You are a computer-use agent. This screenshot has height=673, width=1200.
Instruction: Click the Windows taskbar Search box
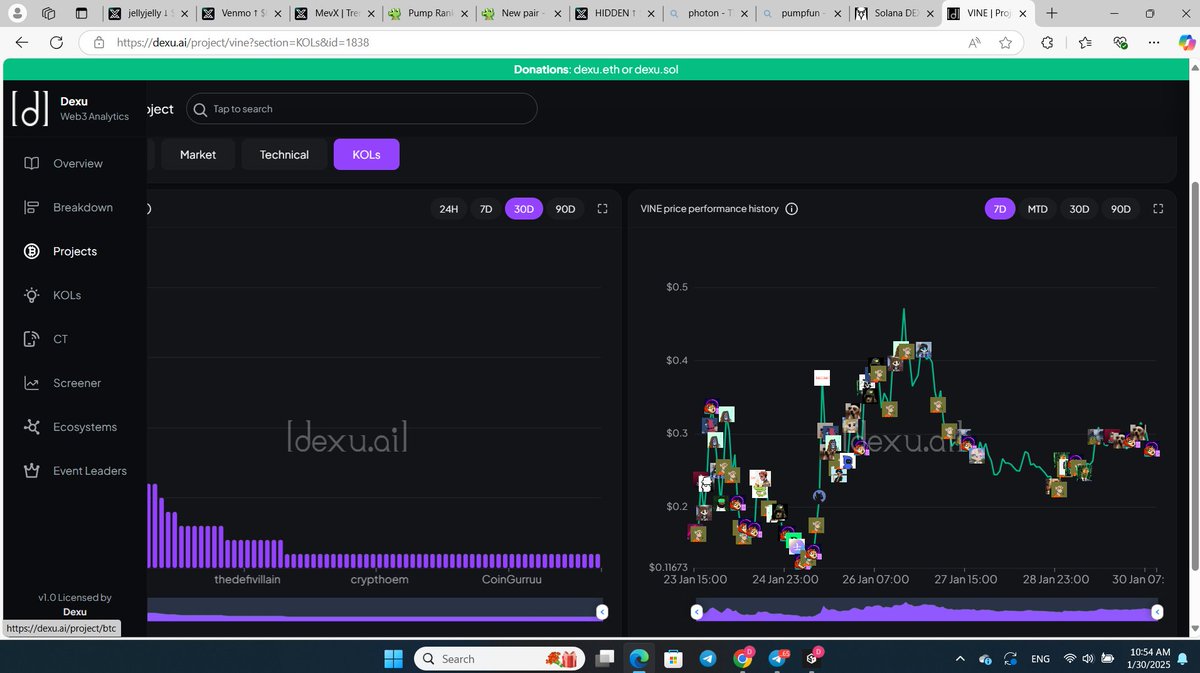499,659
